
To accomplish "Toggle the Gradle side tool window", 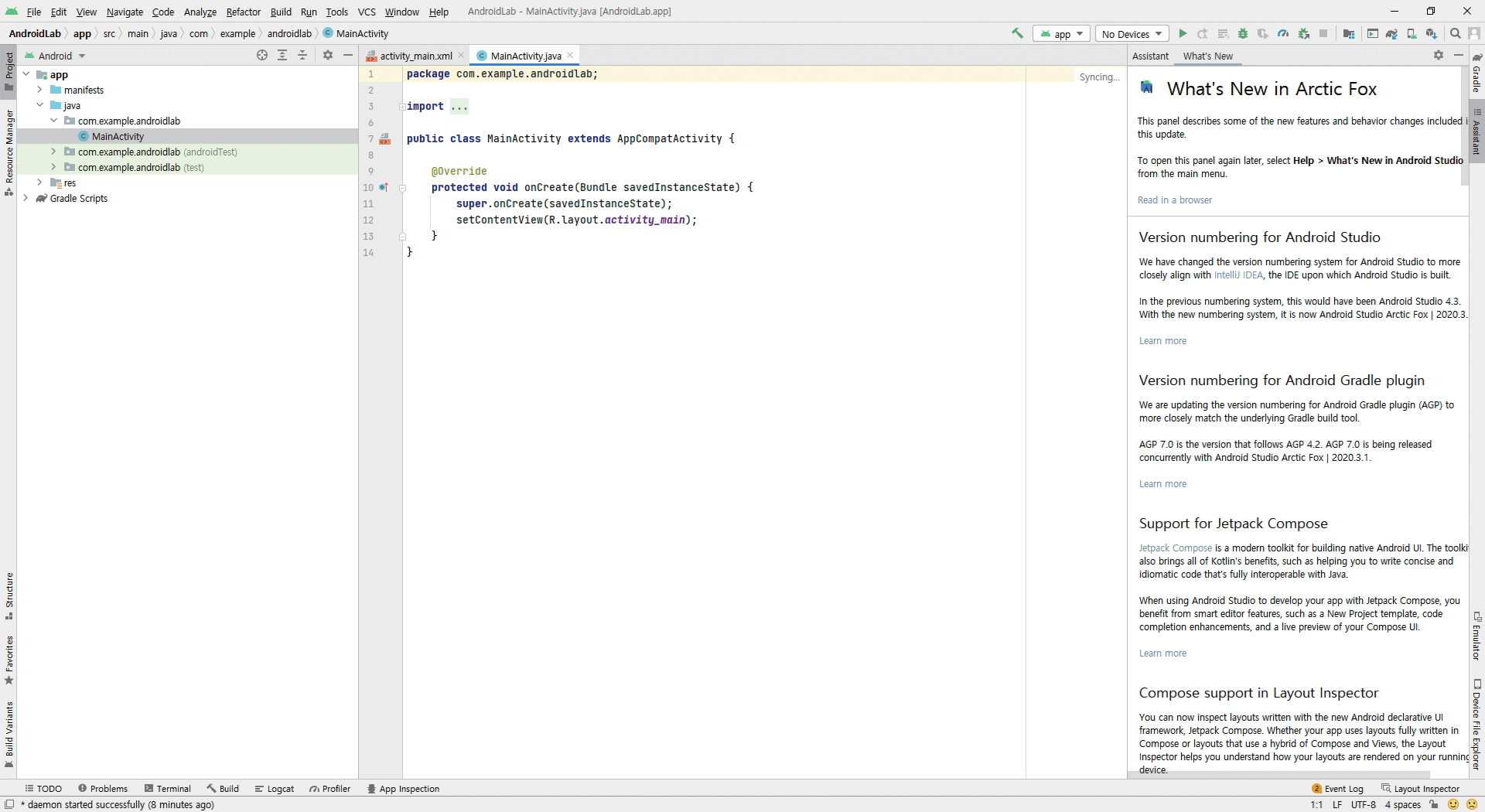I will (x=1476, y=73).
